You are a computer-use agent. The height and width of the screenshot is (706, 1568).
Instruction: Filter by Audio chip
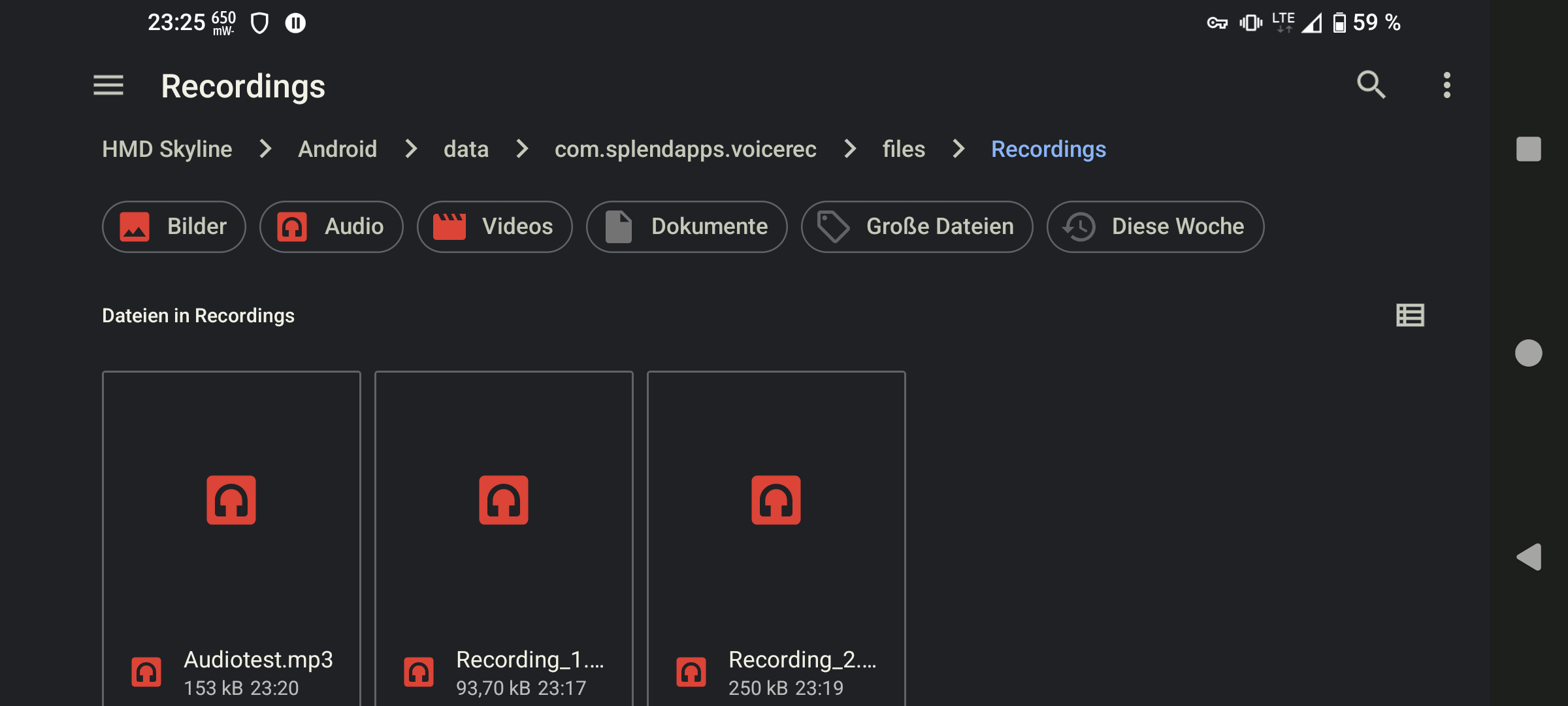point(331,226)
